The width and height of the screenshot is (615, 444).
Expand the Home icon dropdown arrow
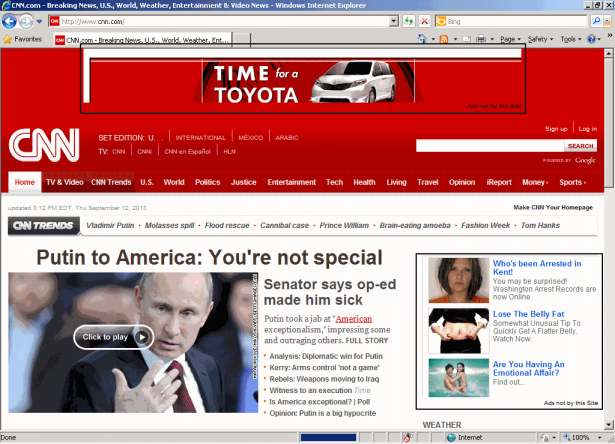[433, 39]
